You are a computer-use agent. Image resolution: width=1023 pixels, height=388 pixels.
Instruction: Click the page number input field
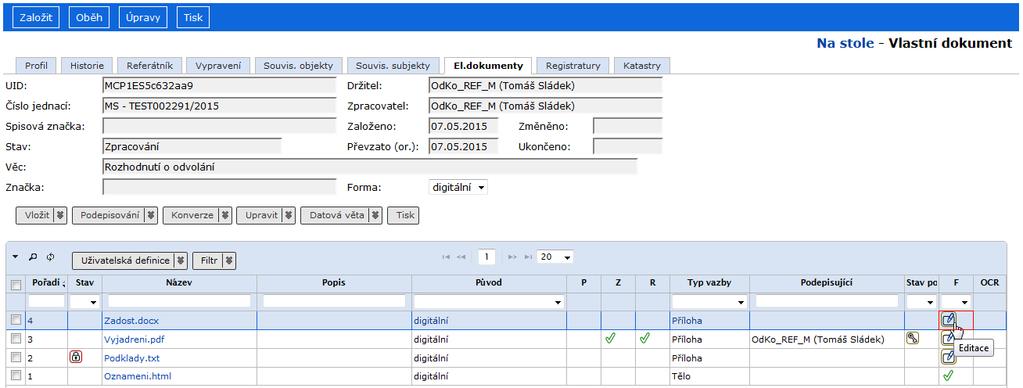(487, 257)
